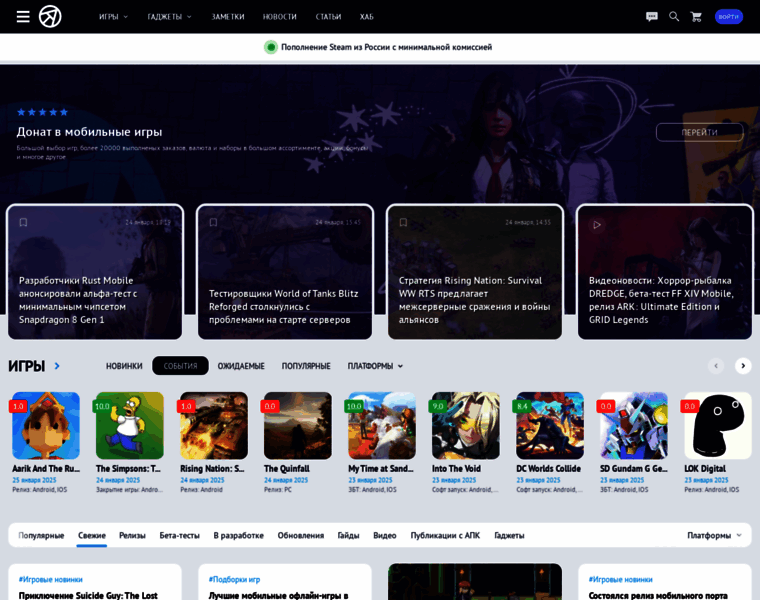This screenshot has height=600, width=760.
Task: Select the СОБЫТИЯ games filter
Action: click(180, 366)
